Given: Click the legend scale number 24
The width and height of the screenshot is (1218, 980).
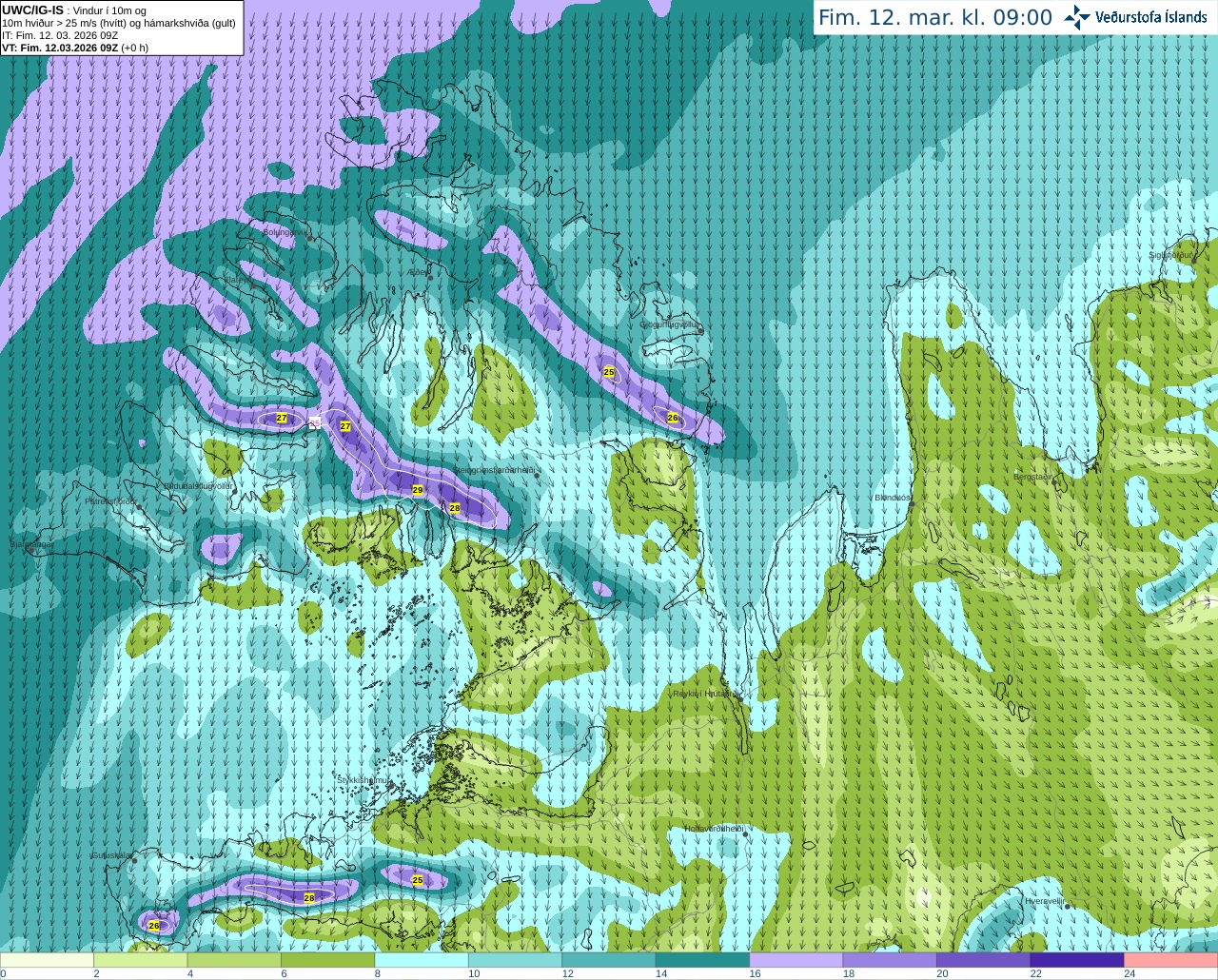Looking at the screenshot, I should point(1130,973).
